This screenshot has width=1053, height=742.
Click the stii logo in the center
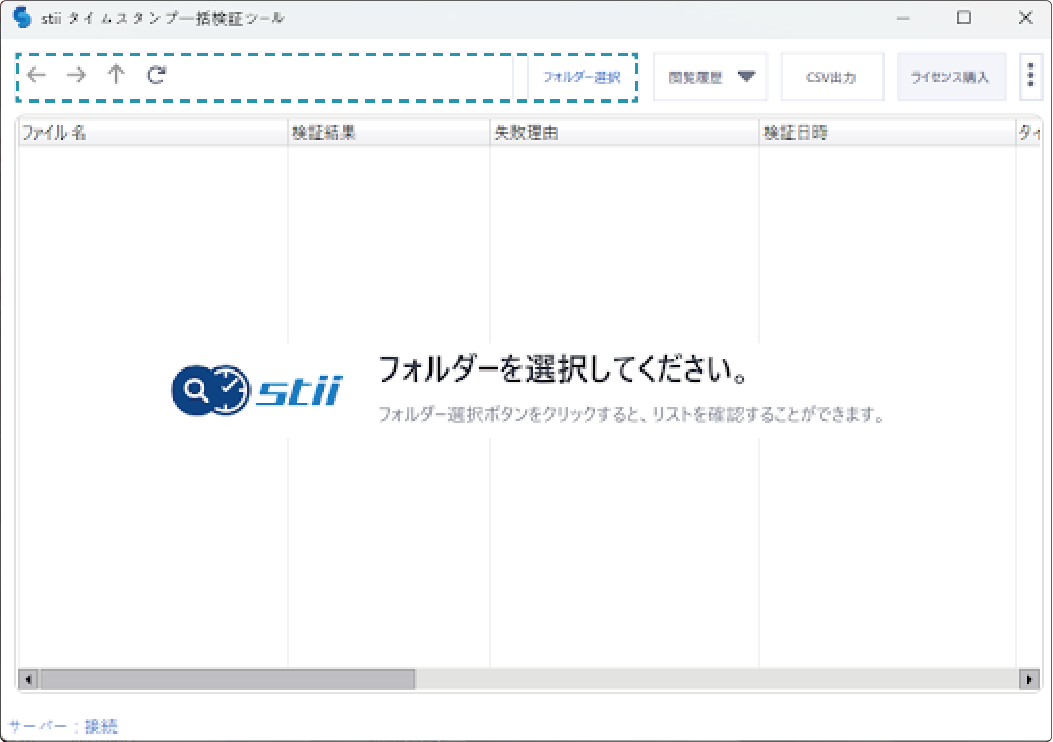coord(256,390)
